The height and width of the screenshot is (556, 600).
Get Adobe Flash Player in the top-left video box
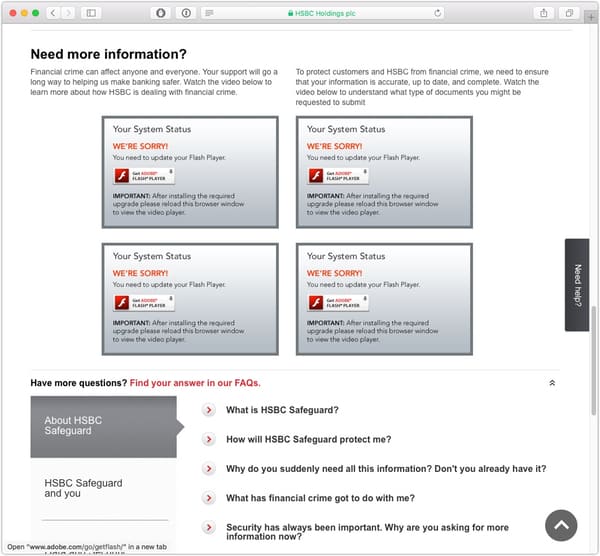145,176
